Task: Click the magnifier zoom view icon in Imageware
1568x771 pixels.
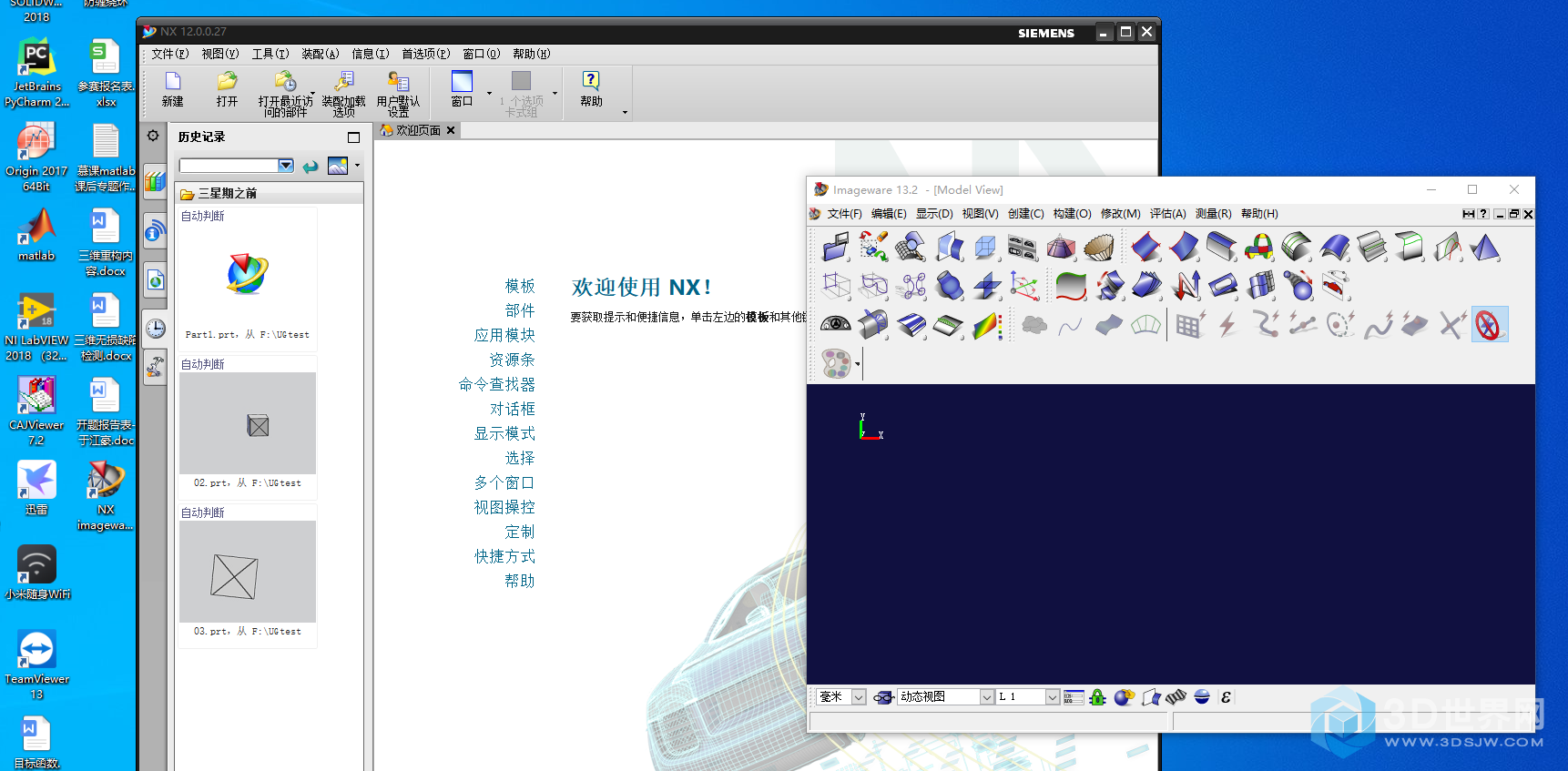Action: click(x=911, y=247)
